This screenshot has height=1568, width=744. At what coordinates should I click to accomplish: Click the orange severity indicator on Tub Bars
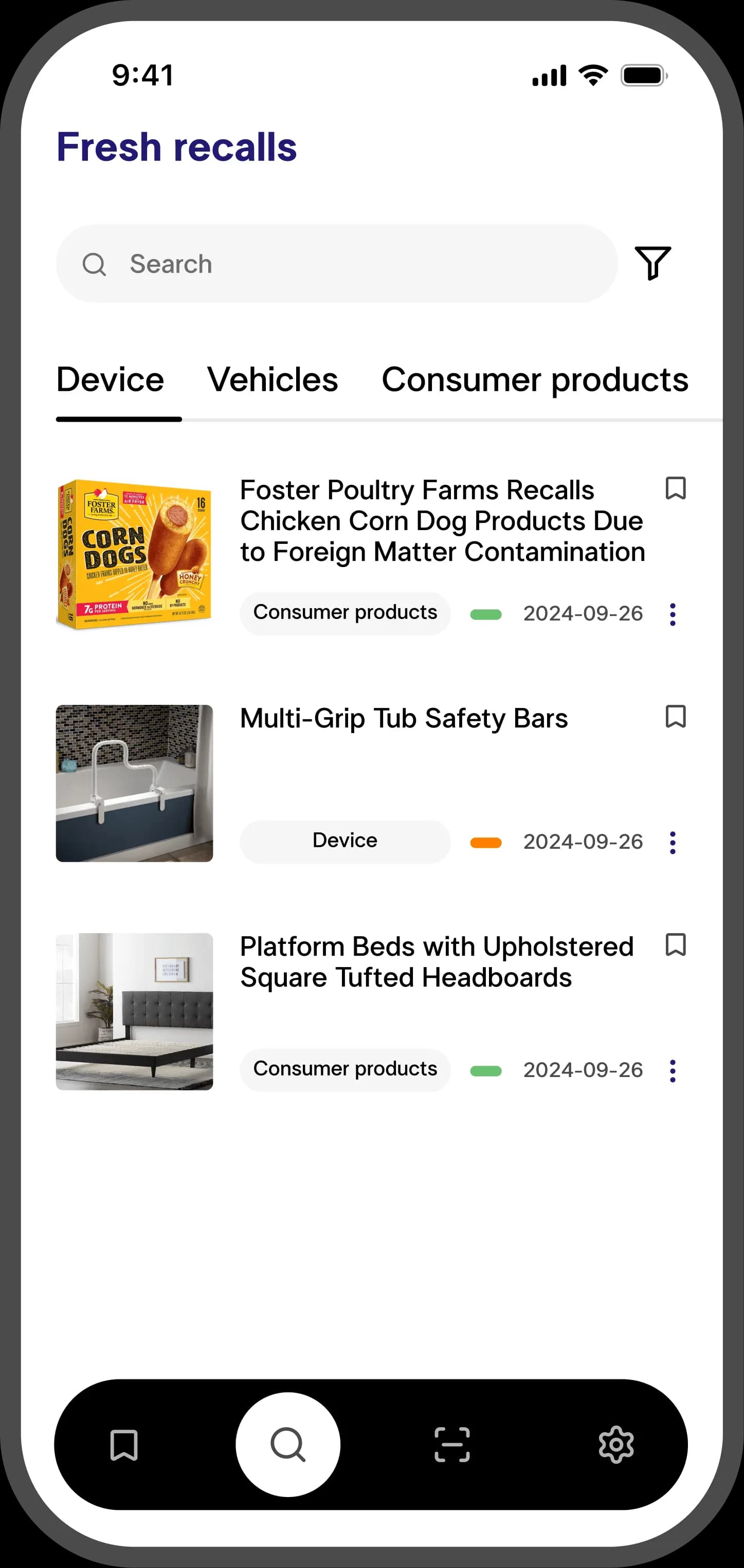[486, 843]
